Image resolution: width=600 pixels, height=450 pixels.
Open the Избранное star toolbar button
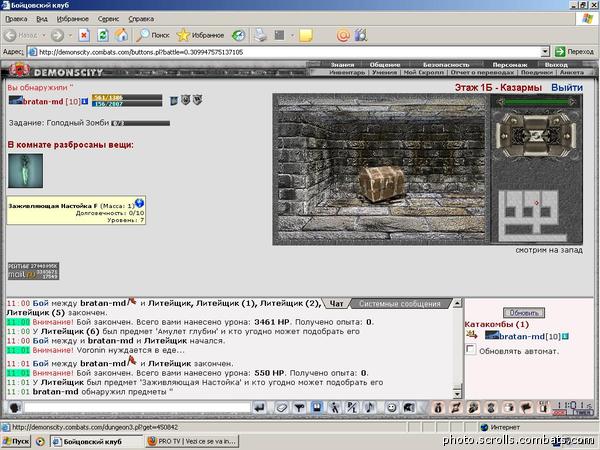tap(201, 35)
